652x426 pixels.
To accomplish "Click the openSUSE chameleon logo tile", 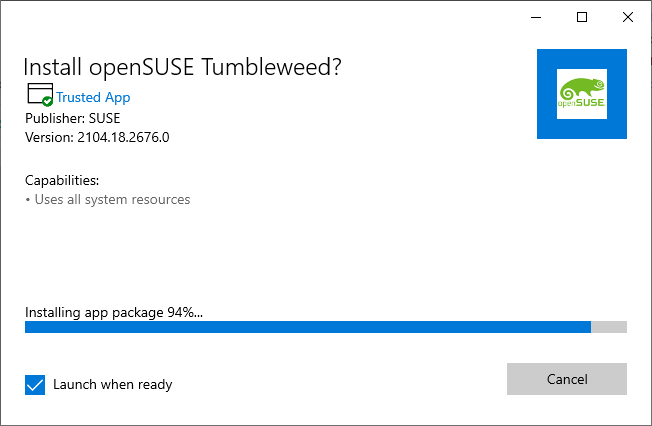I will 582,94.
